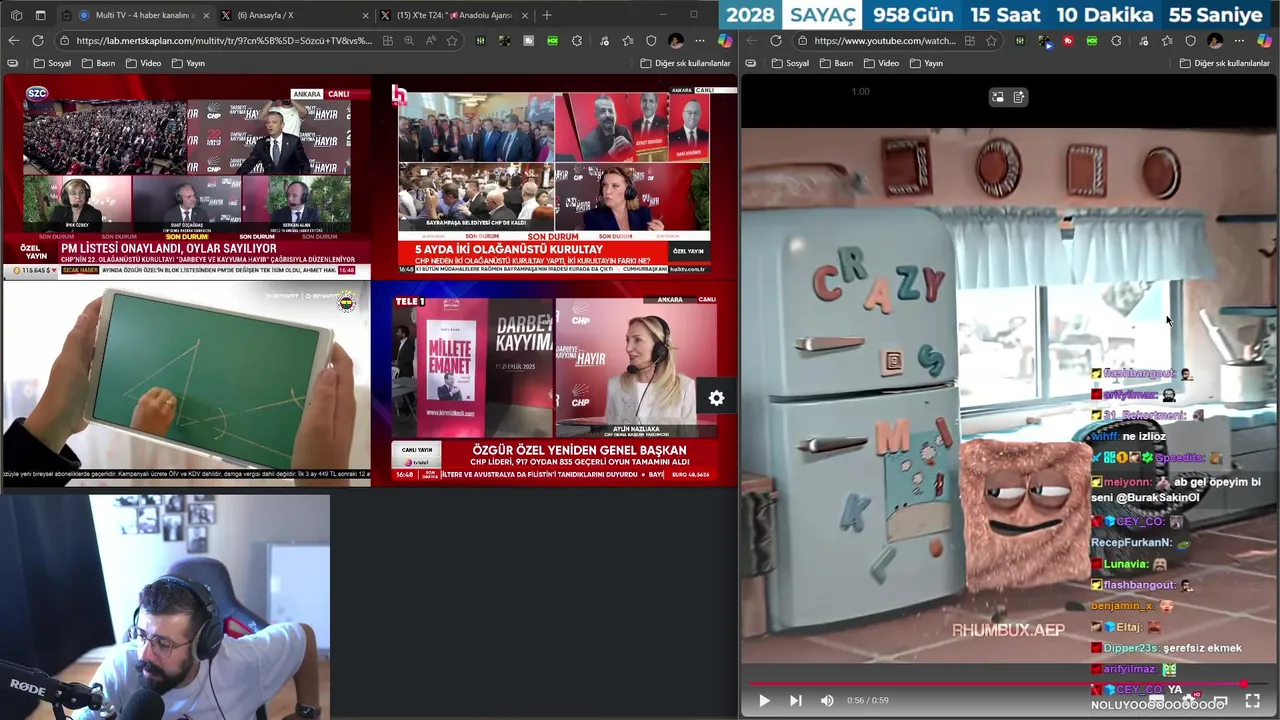The width and height of the screenshot is (1280, 720).
Task: Open a new tab in left browser
Action: point(547,15)
